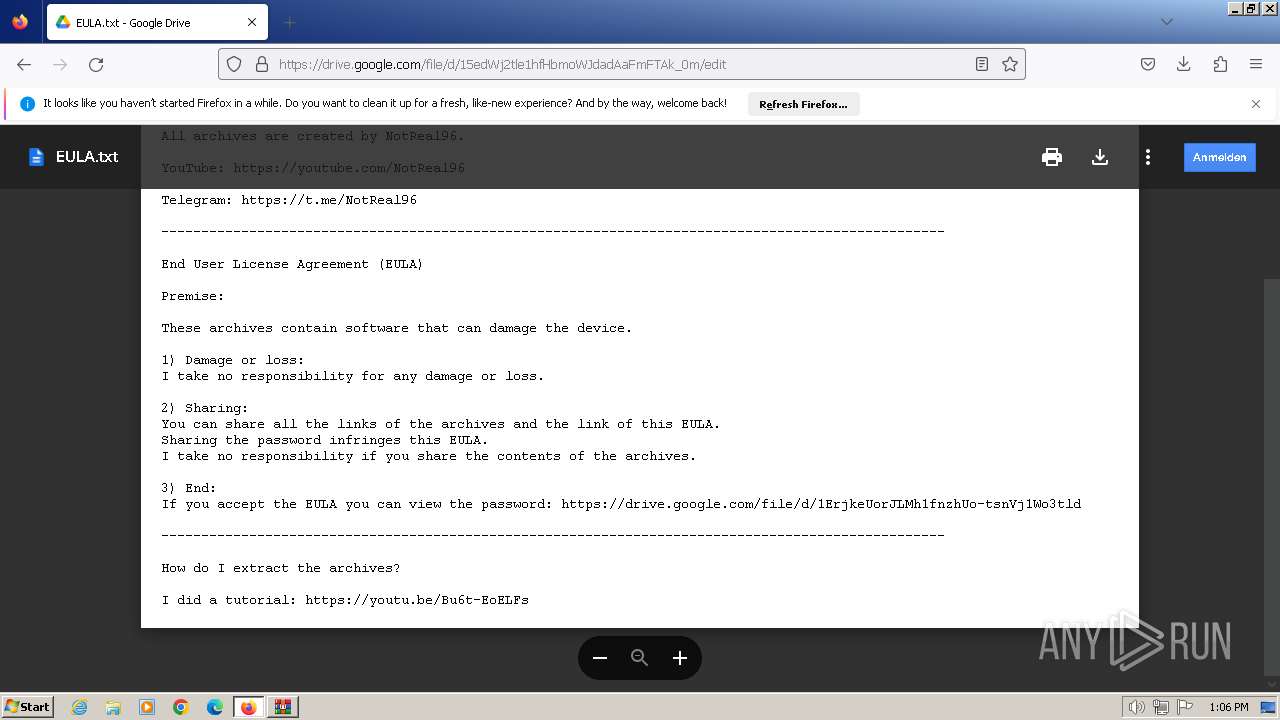Open the Windows Start button
1280x720 pixels.
point(28,706)
